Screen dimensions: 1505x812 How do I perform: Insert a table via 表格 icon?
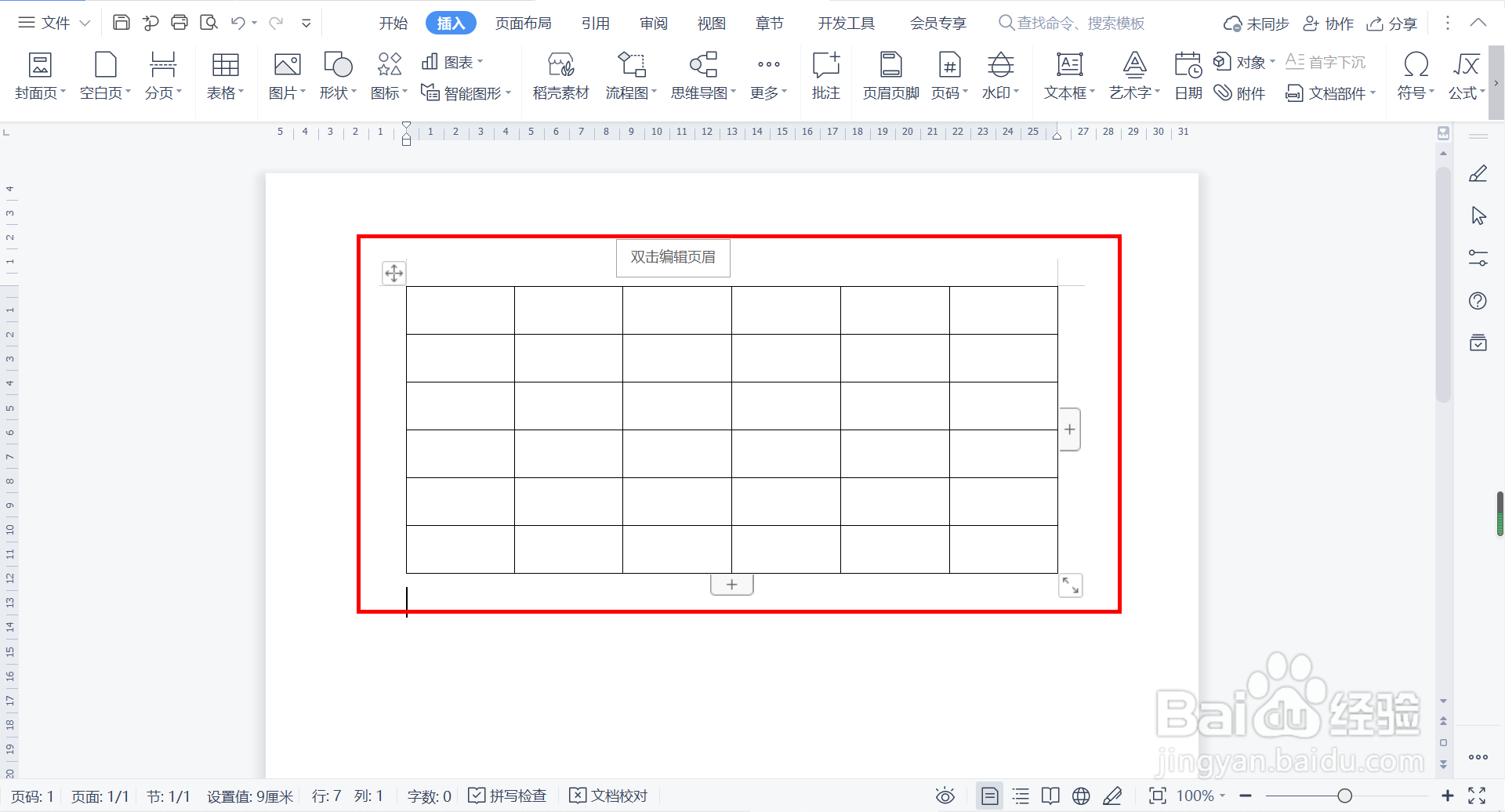[x=225, y=76]
